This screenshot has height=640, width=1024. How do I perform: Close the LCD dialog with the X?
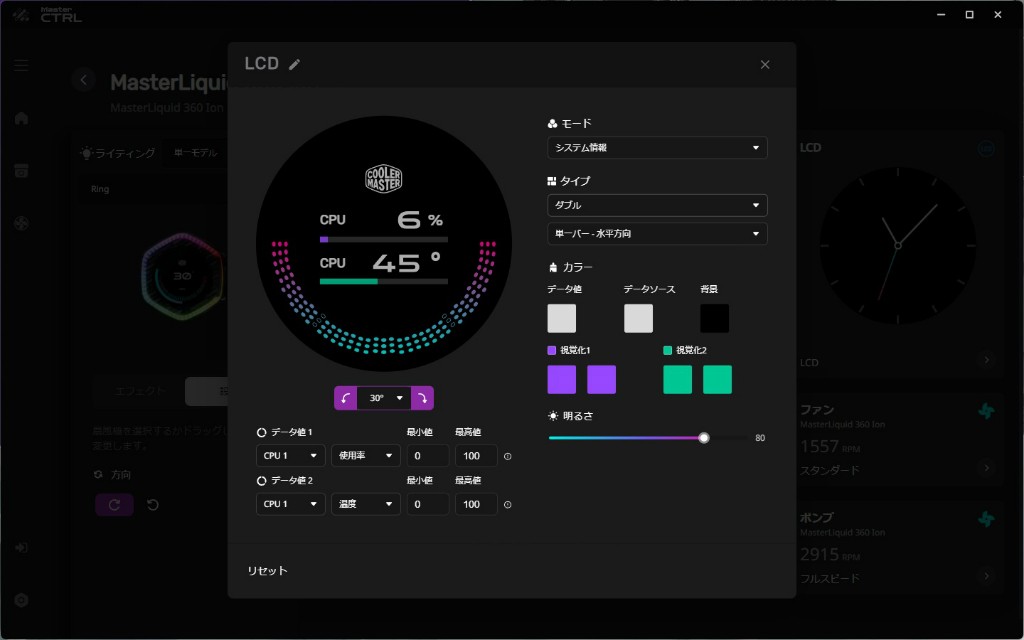coord(765,65)
